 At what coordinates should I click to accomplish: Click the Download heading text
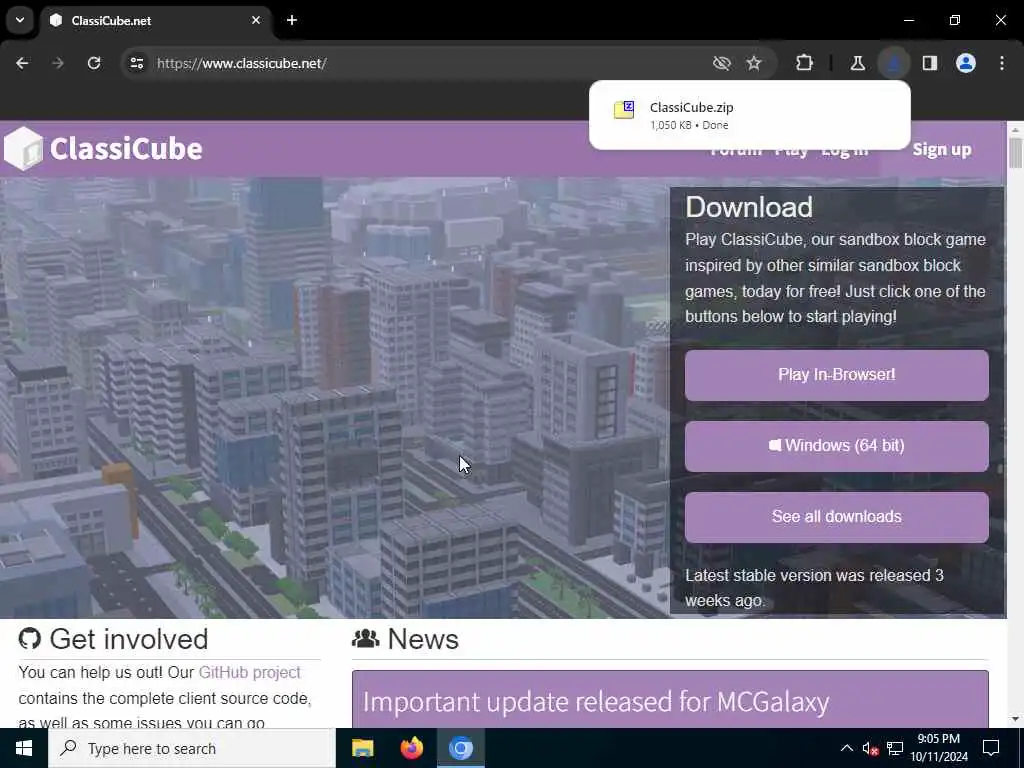click(x=749, y=207)
